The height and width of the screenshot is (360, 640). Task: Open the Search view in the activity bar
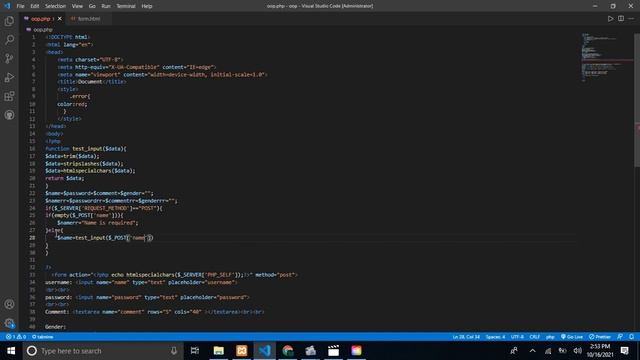click(x=9, y=40)
